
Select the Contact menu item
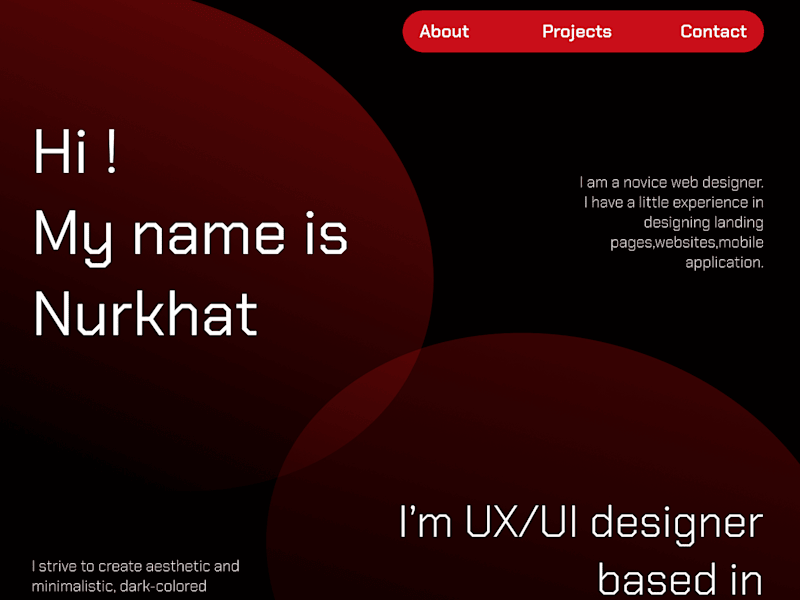click(713, 32)
